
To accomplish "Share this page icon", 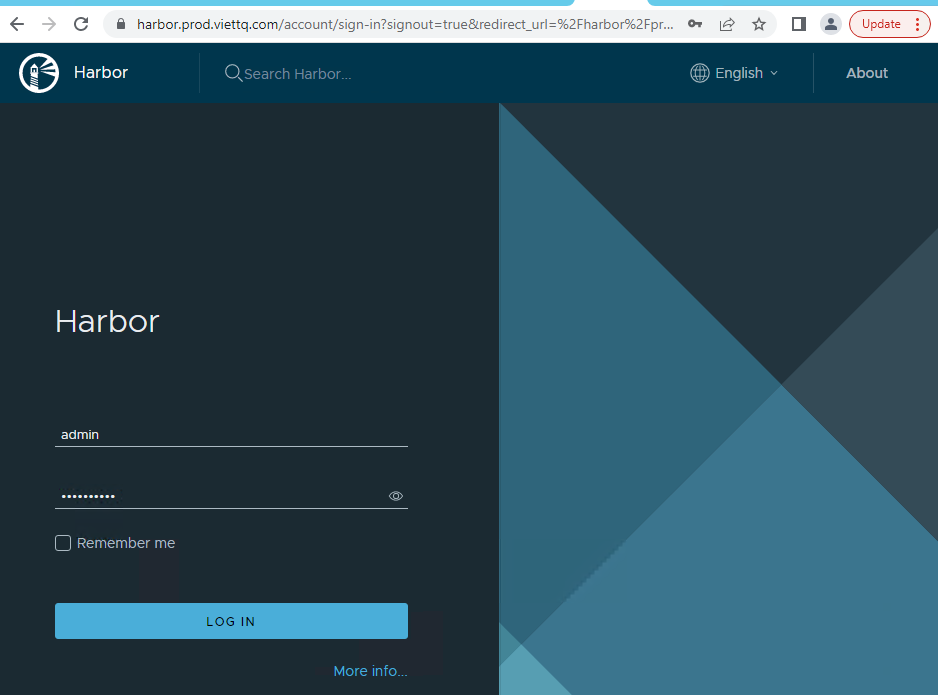I will [x=727, y=24].
